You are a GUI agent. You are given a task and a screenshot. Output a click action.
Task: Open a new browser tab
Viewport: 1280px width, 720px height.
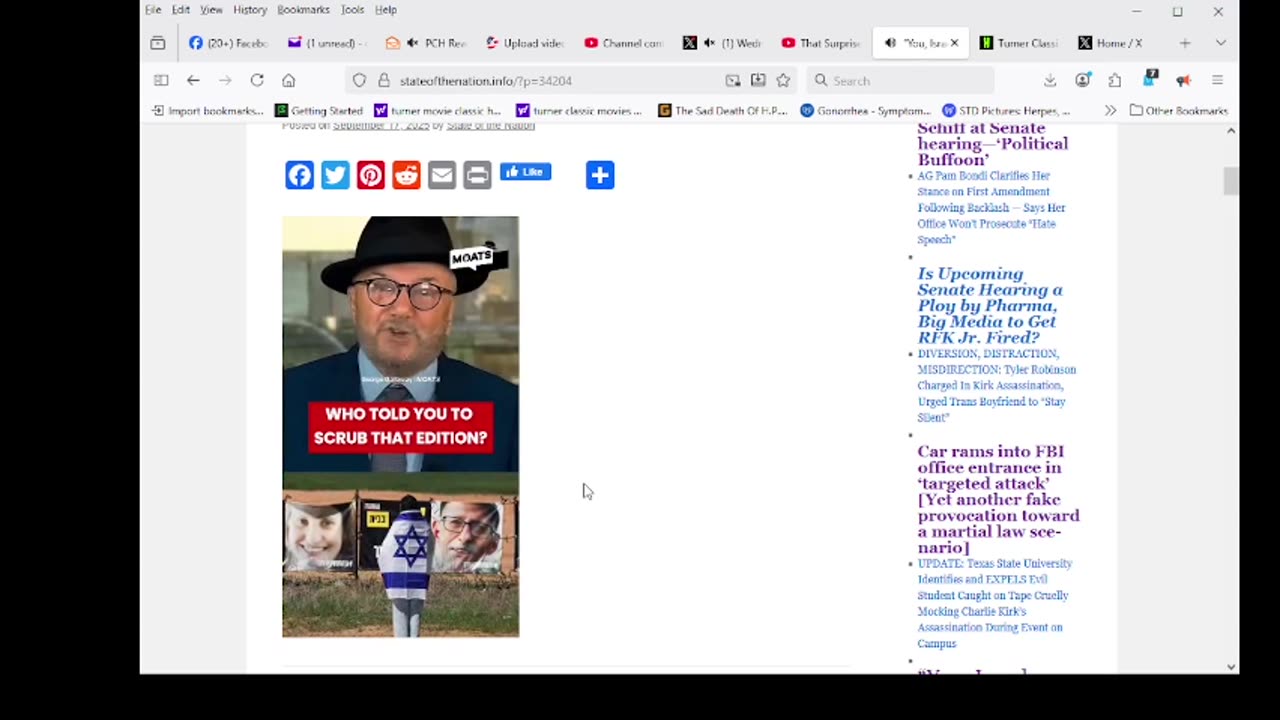1185,43
